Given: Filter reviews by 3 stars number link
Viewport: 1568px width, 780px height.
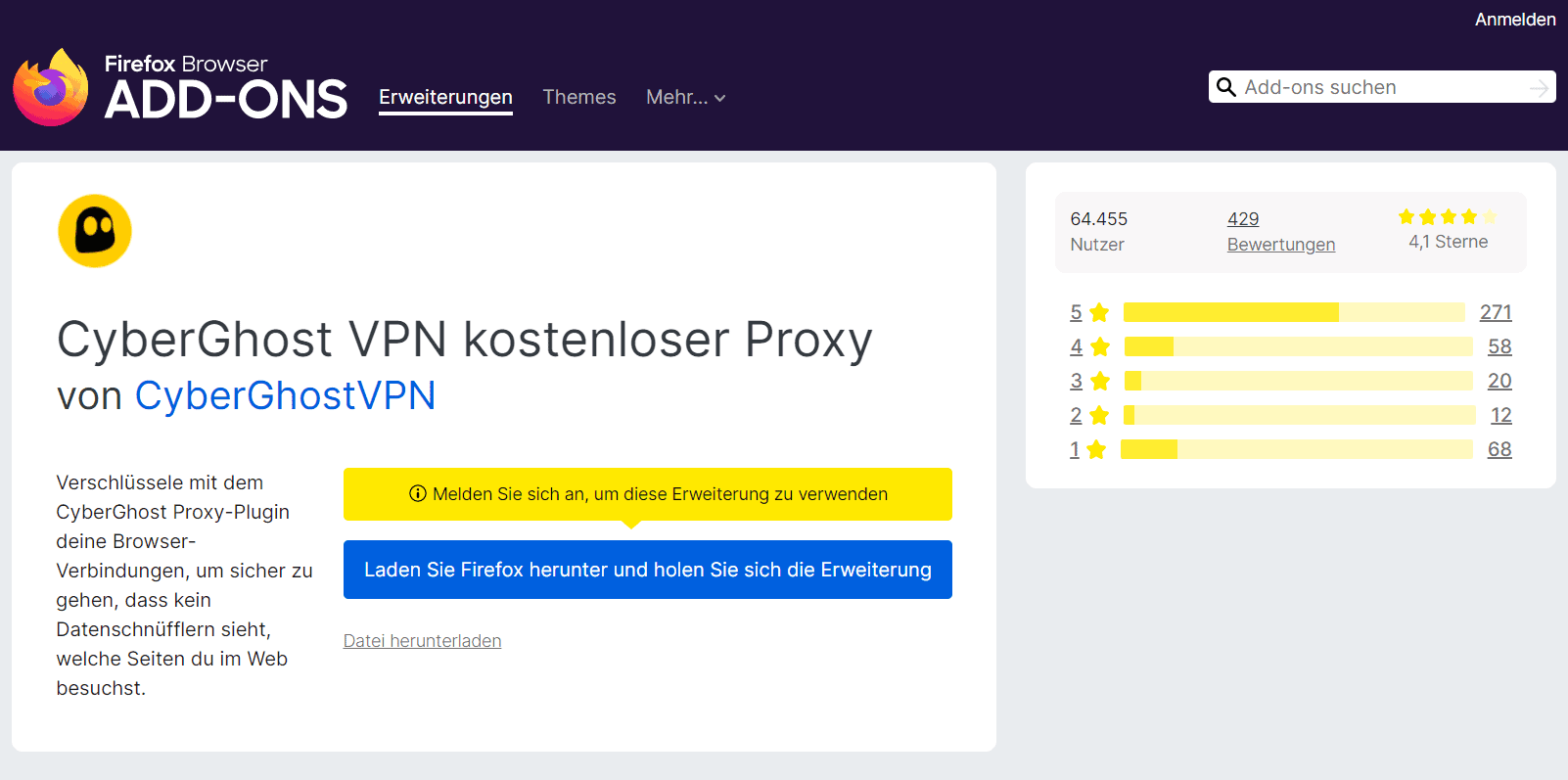Looking at the screenshot, I should pos(1076,381).
